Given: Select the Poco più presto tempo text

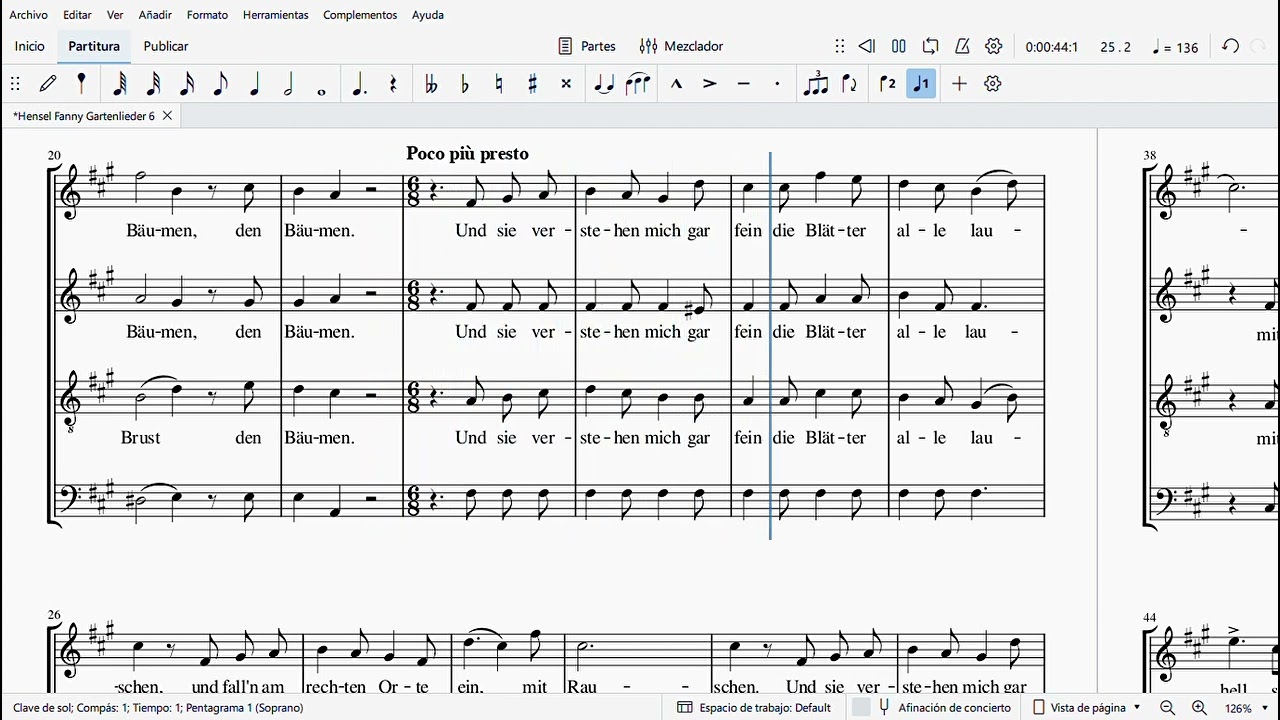Looking at the screenshot, I should click(467, 153).
